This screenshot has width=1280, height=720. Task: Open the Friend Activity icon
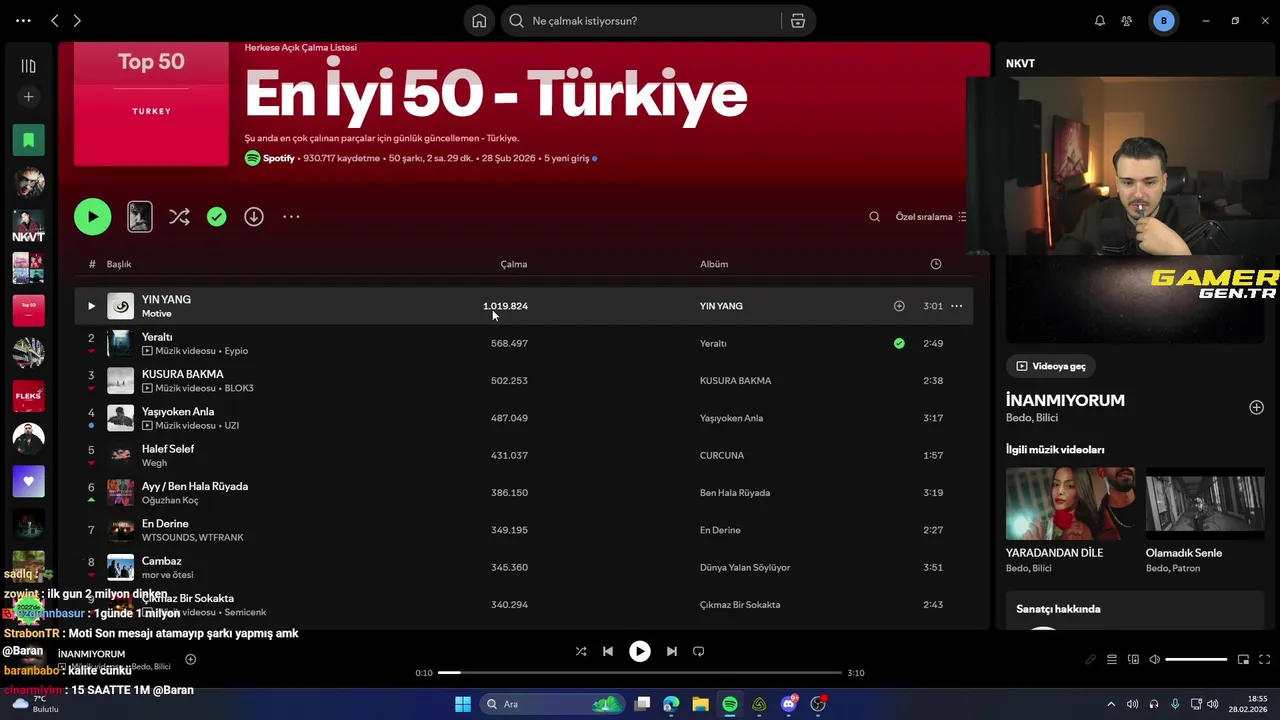pos(1127,21)
